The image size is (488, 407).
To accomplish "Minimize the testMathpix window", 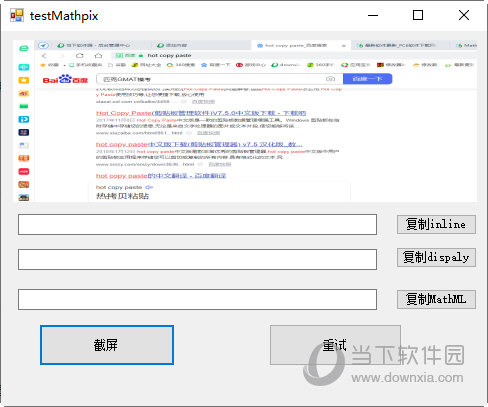I will click(x=373, y=15).
